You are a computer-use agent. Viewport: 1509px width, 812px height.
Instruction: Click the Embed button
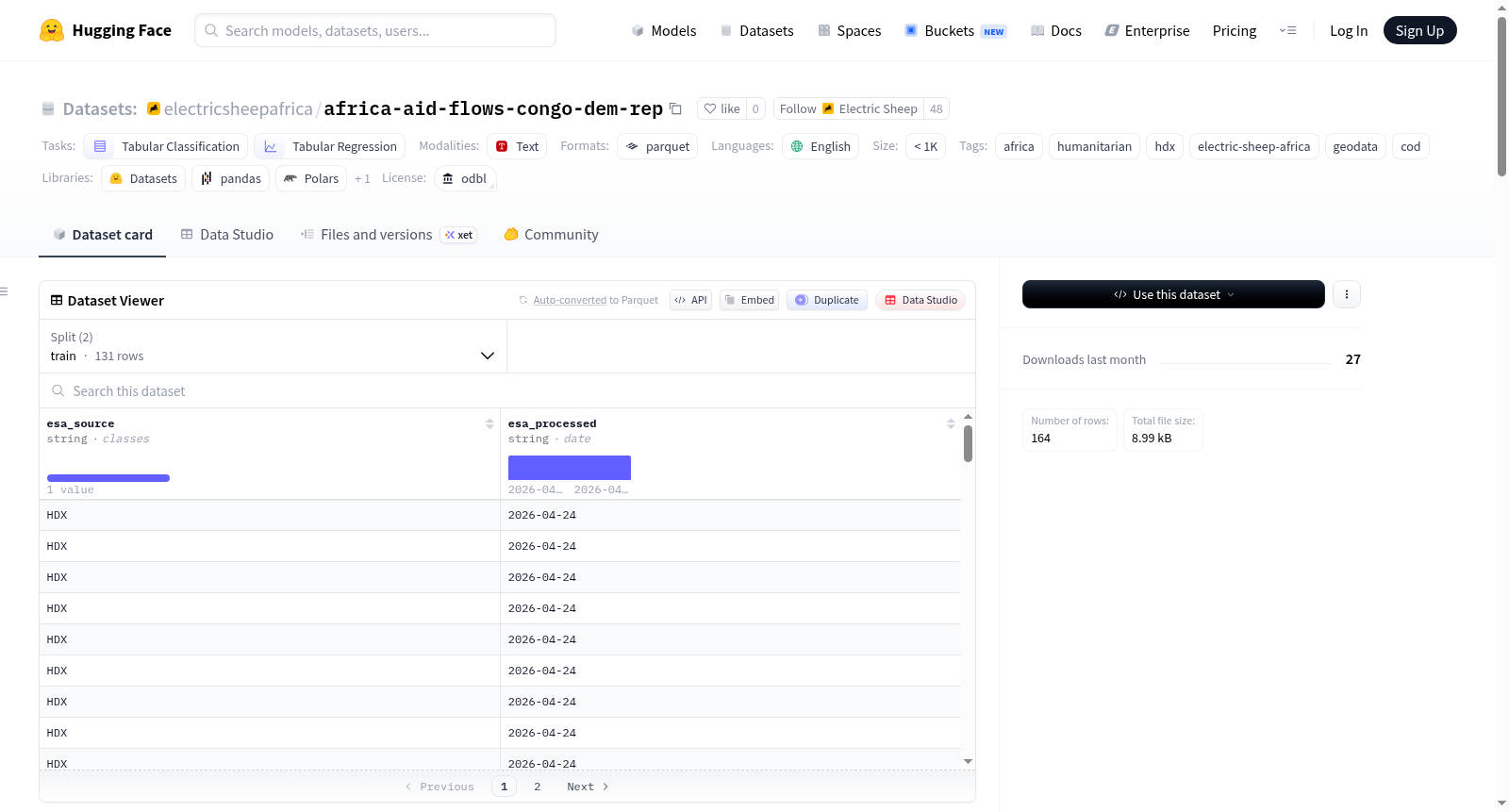(749, 300)
